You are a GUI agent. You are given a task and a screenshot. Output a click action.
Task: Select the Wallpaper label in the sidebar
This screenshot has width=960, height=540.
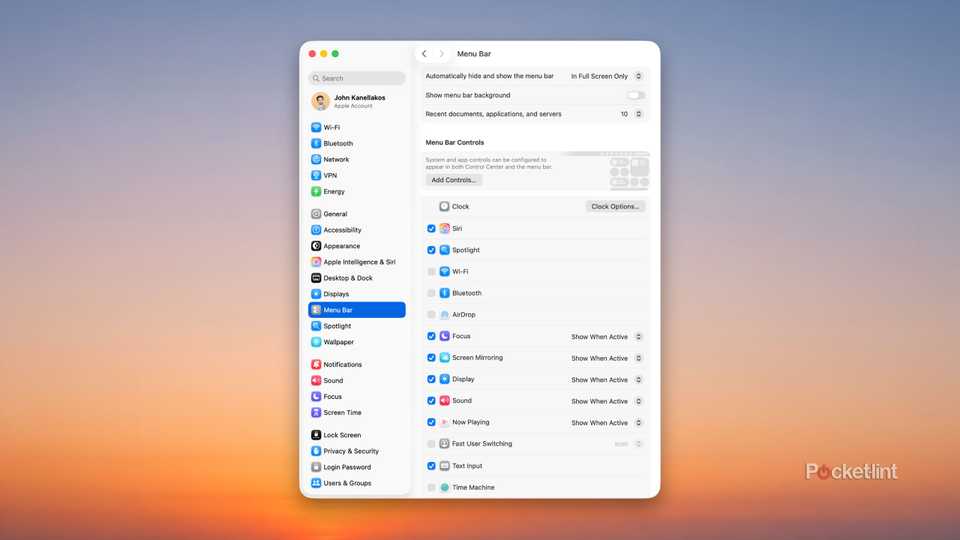click(339, 342)
